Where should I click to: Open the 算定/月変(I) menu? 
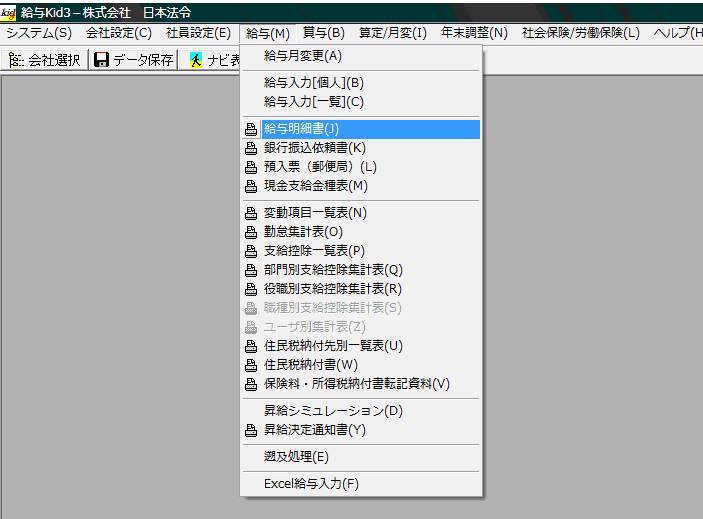(393, 33)
